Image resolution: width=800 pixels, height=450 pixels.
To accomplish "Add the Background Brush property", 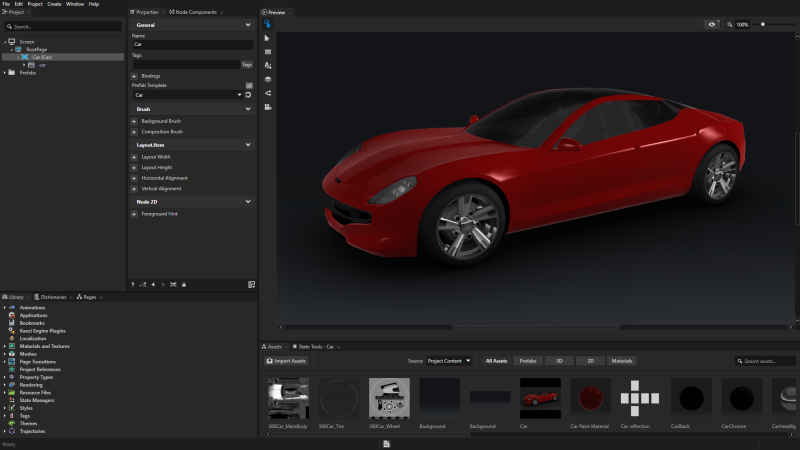I will pos(134,121).
